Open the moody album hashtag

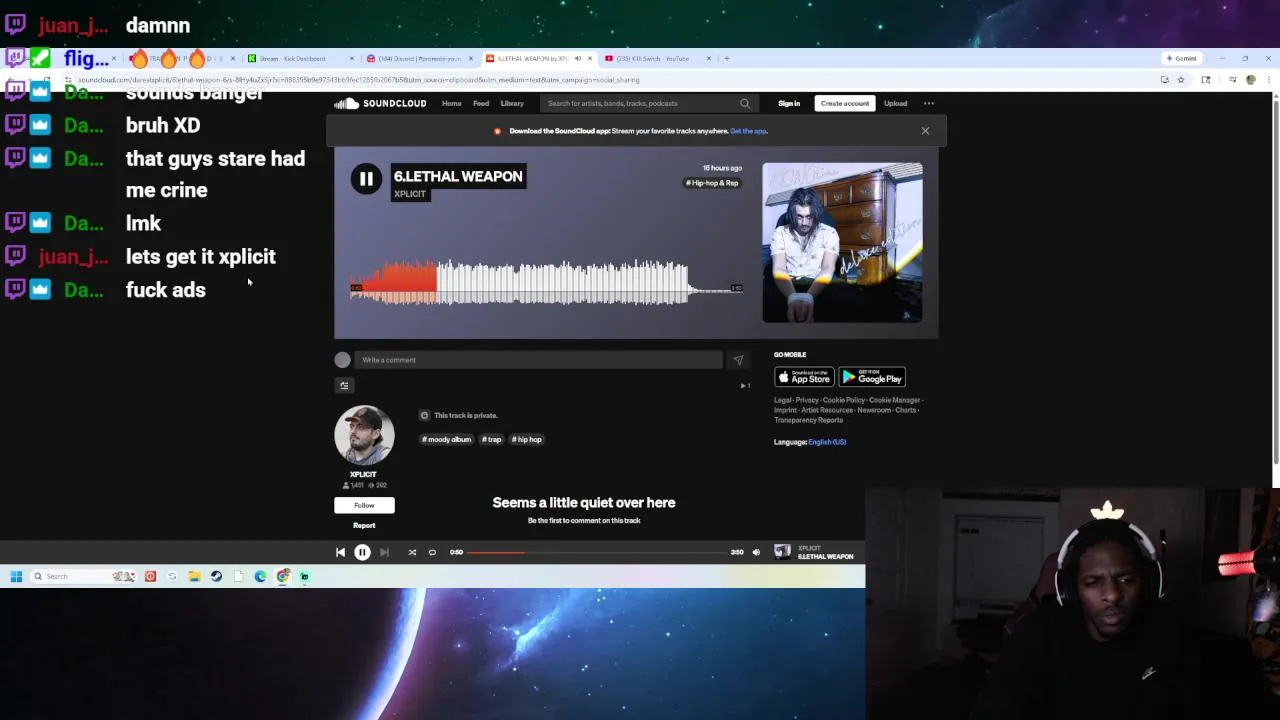(x=446, y=439)
